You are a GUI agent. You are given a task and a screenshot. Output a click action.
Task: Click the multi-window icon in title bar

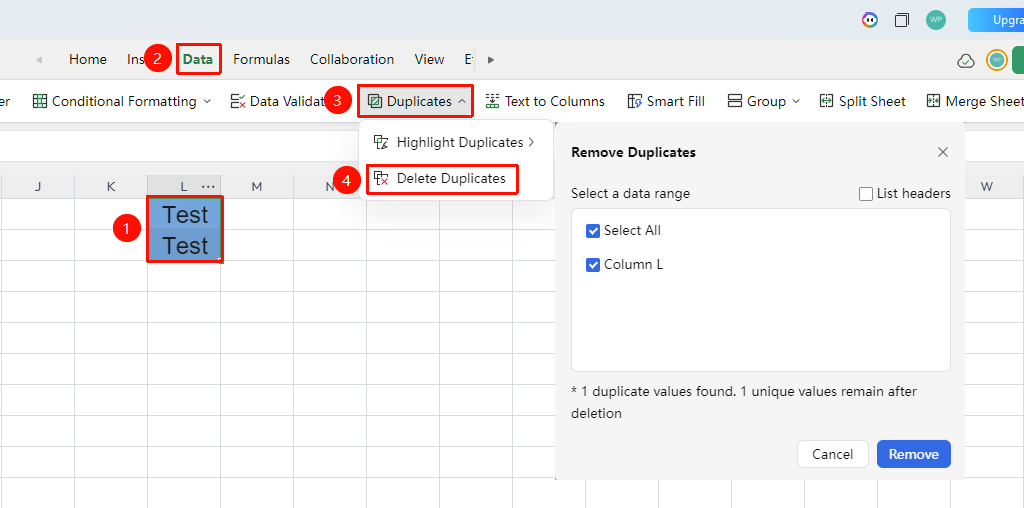[x=902, y=20]
